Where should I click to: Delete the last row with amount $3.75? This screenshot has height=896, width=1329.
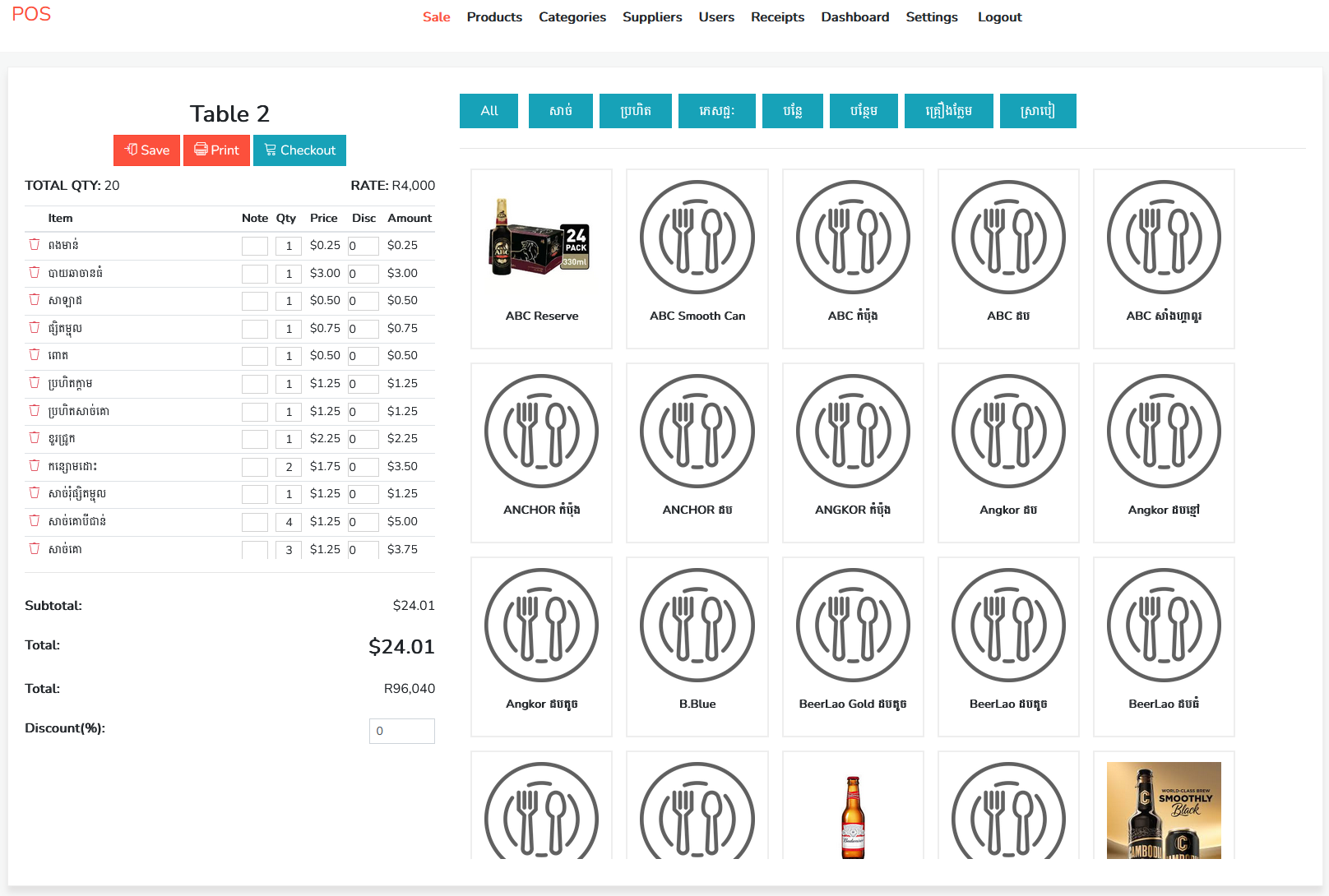(35, 548)
